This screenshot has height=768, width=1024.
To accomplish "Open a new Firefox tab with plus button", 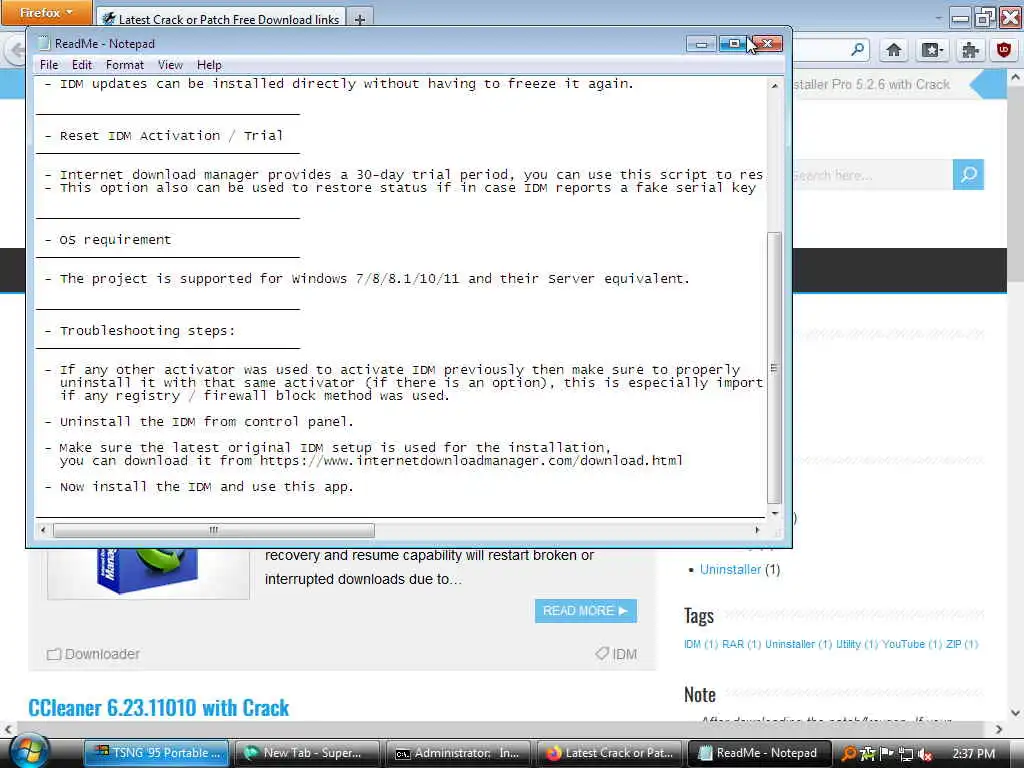I will [359, 19].
